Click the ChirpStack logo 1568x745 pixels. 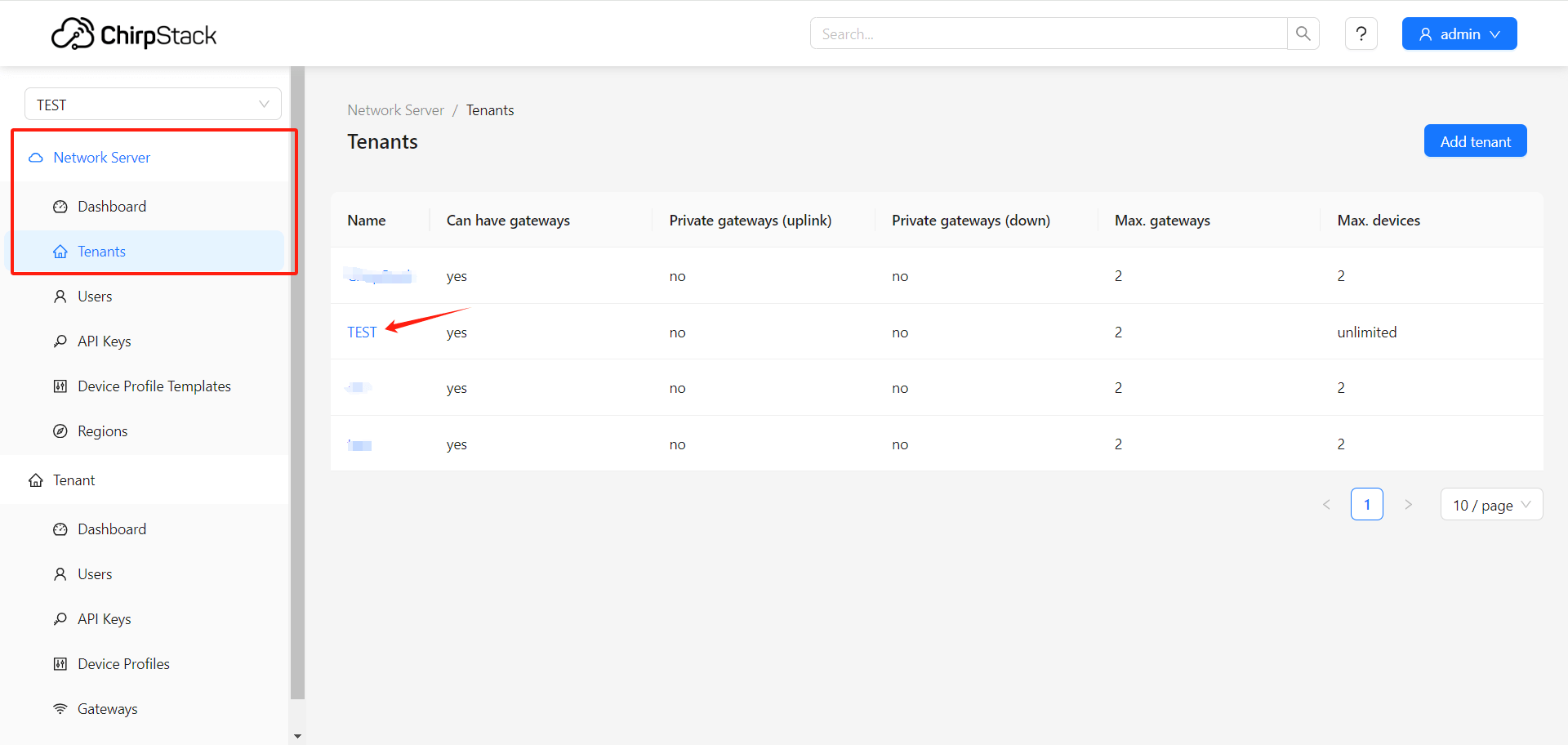point(134,34)
